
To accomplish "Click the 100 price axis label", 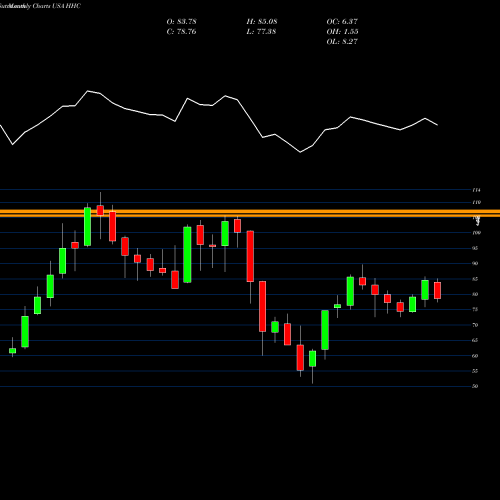I will 476,233.
